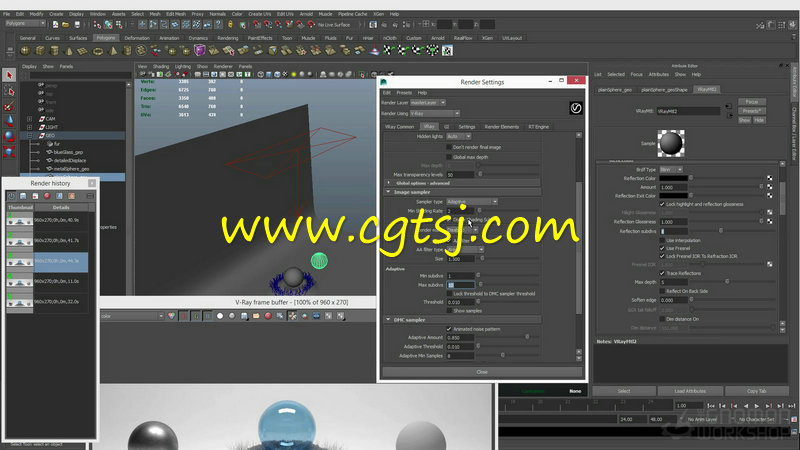Image resolution: width=800 pixels, height=450 pixels.
Task: Open the Brdf Type dropdown
Action: [671, 169]
